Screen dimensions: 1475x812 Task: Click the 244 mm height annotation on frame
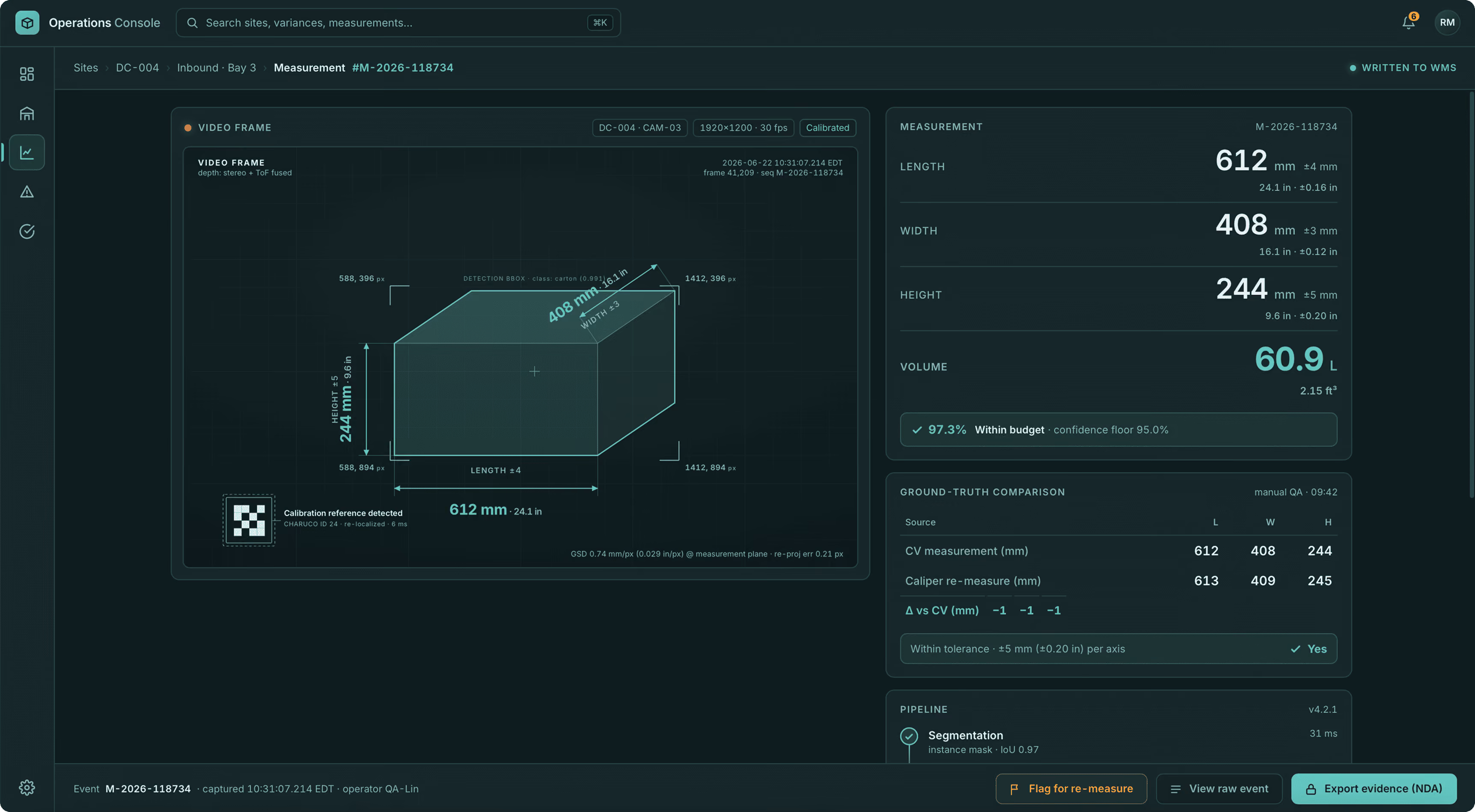tap(345, 400)
